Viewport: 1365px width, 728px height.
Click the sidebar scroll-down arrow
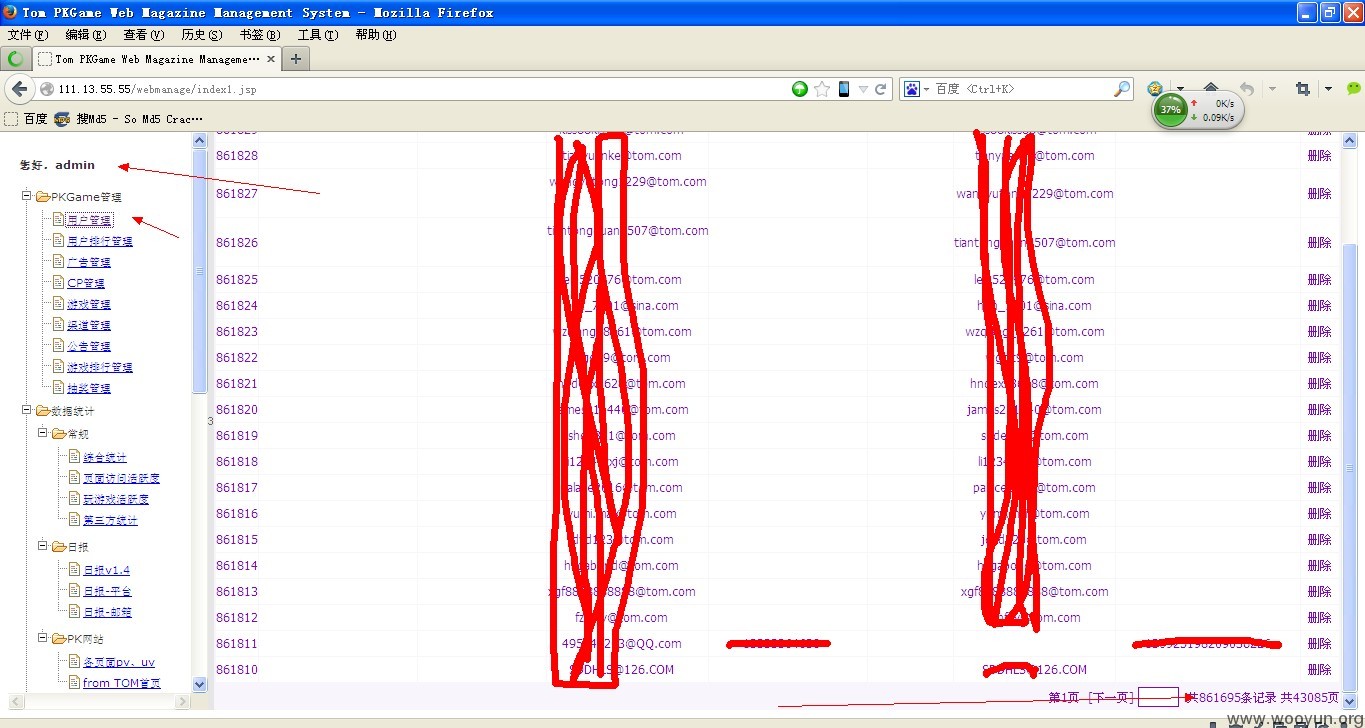(199, 685)
